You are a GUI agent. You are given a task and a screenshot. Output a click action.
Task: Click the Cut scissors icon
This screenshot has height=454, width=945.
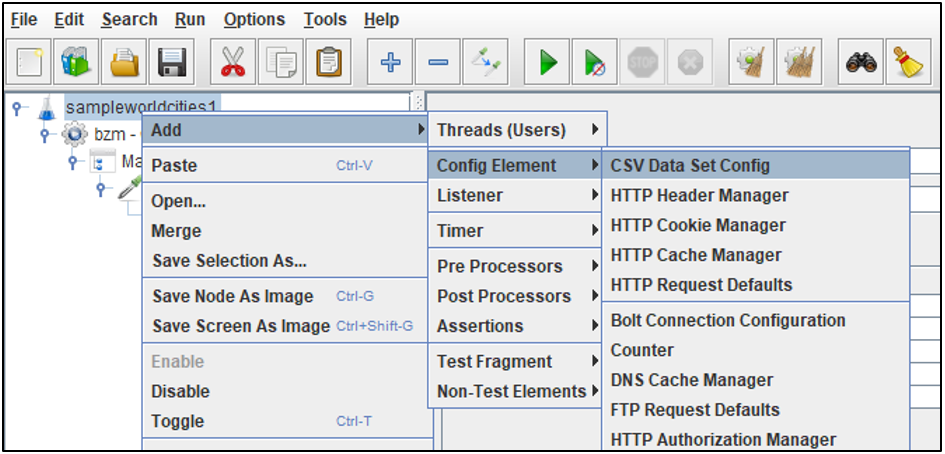233,63
